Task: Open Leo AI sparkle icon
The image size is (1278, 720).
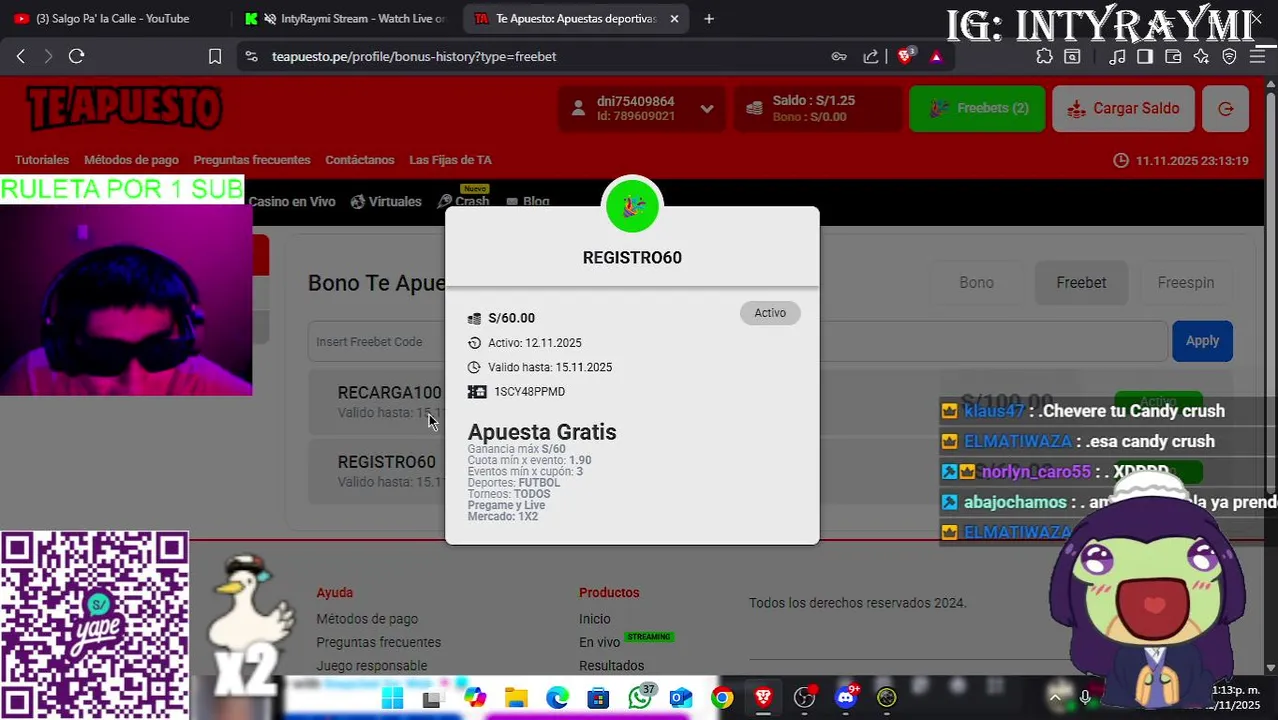Action: click(1201, 57)
